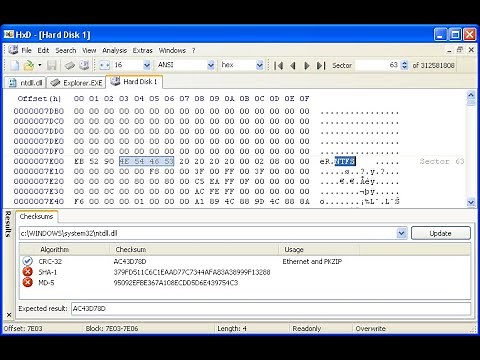Open the Extras menu
The height and width of the screenshot is (360, 480).
[142, 50]
